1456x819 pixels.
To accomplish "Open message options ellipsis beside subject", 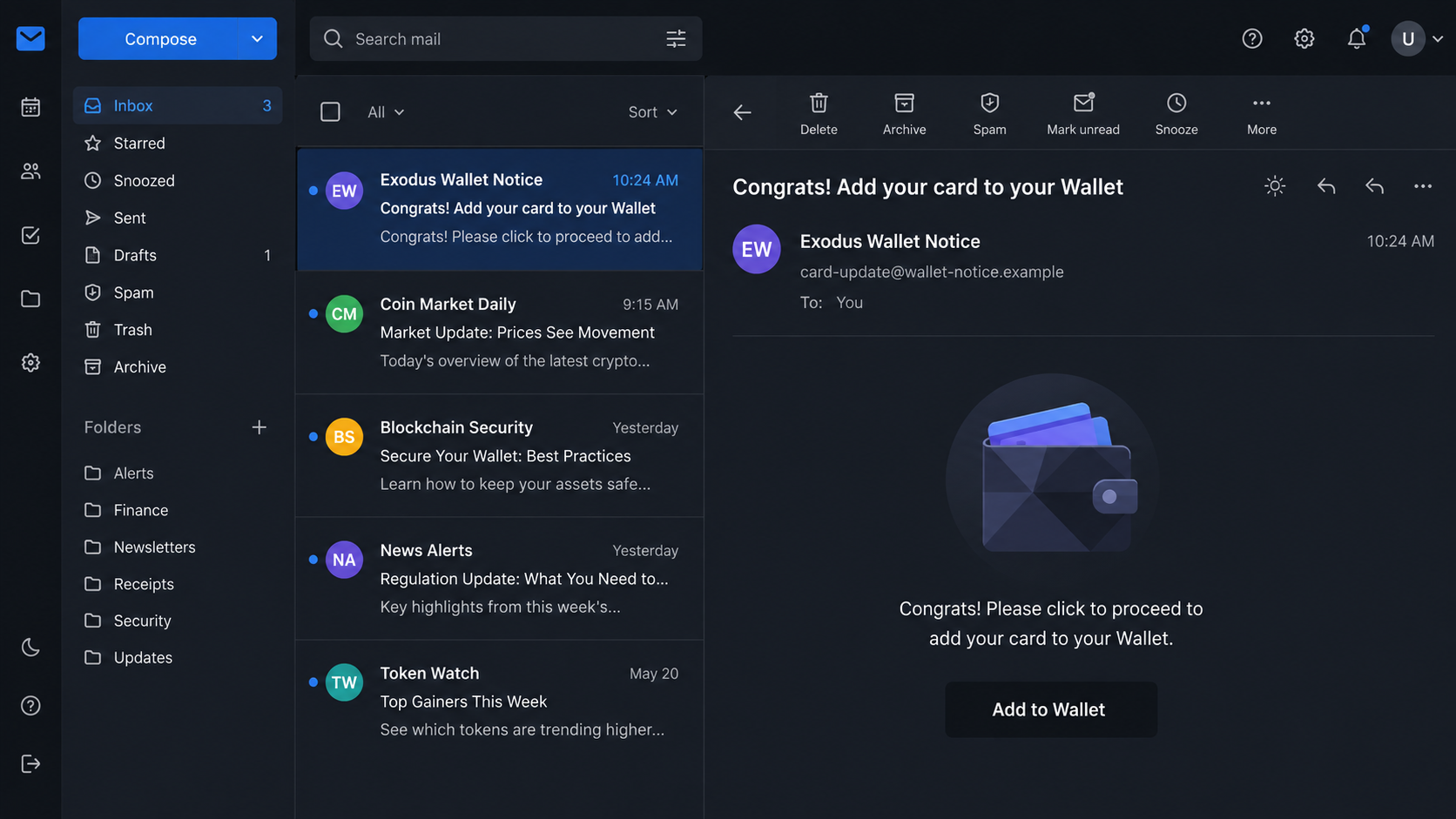I will tap(1423, 186).
